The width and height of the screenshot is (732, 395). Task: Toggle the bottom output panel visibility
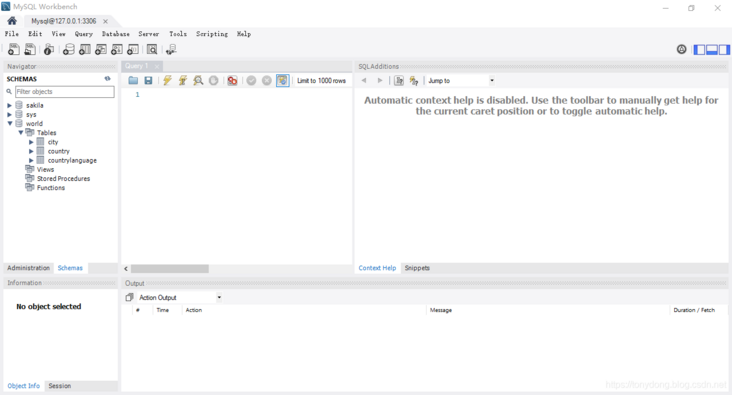(711, 49)
